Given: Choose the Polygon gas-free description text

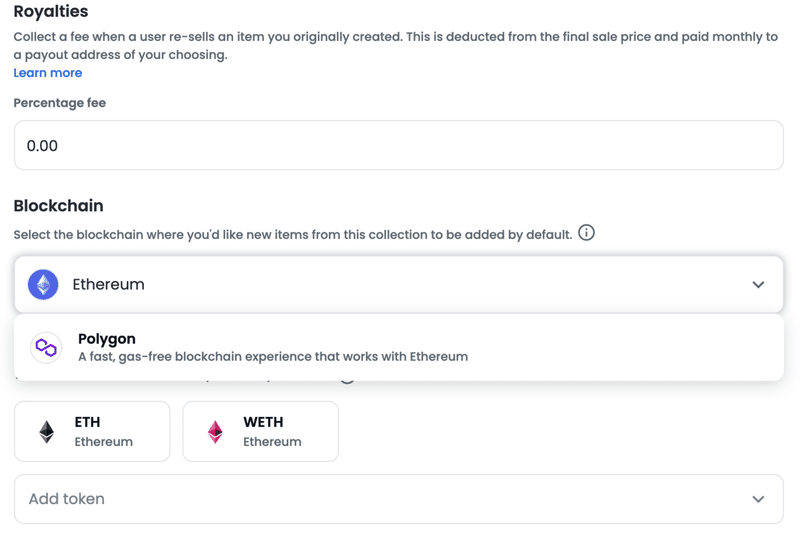Looking at the screenshot, I should 273,357.
